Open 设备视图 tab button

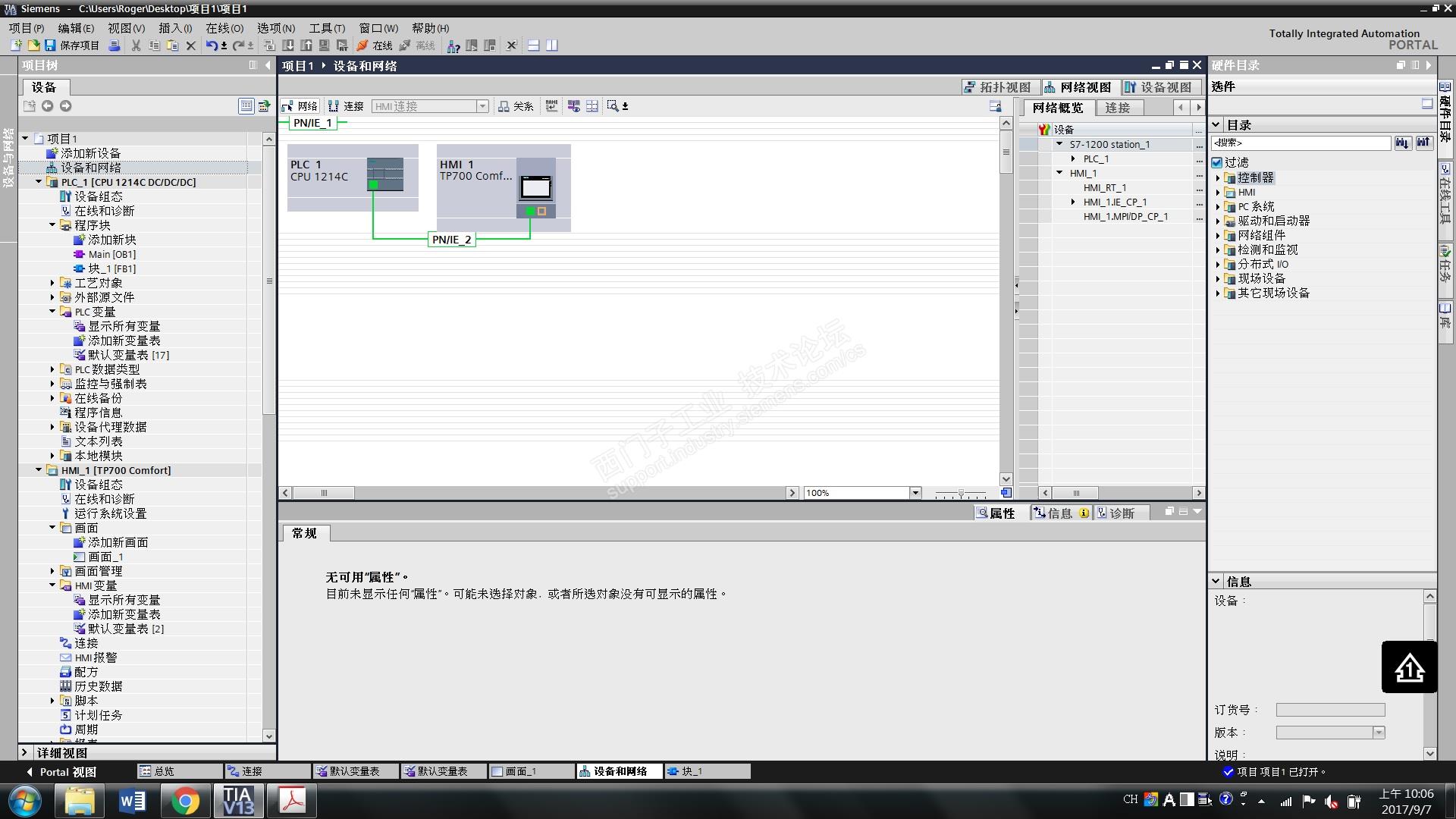1159,87
